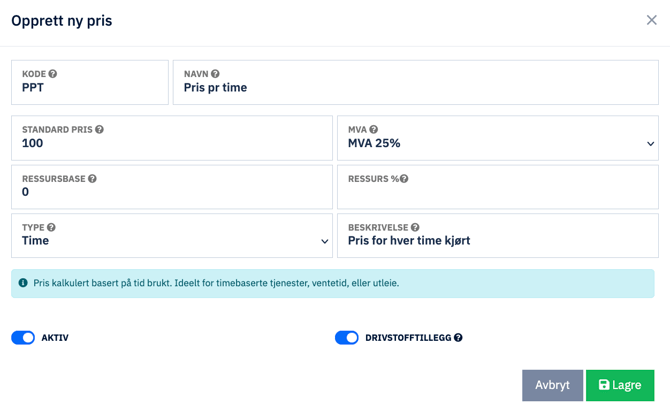Open the MVA 25% dropdown

498,143
